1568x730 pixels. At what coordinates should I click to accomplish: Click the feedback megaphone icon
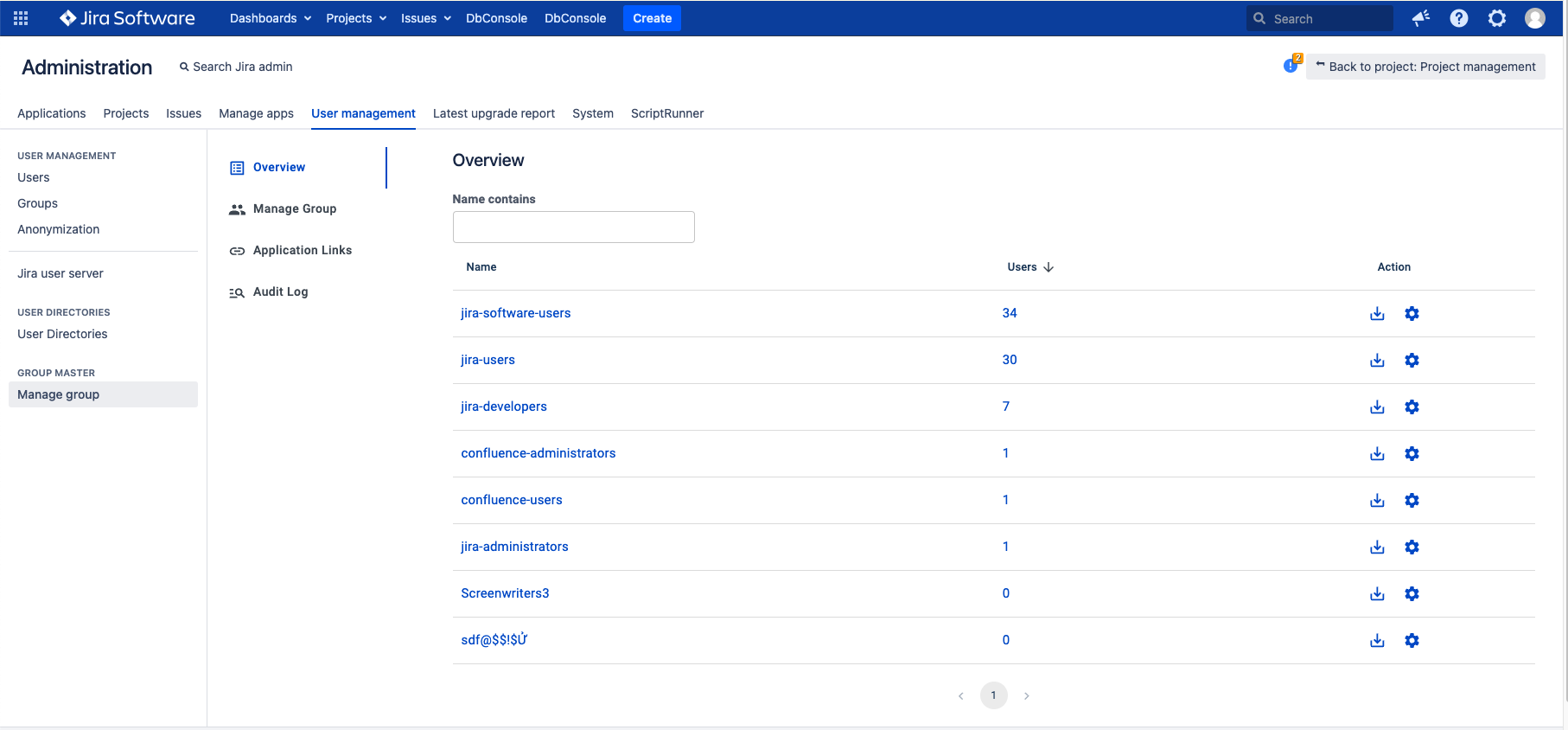click(x=1420, y=18)
